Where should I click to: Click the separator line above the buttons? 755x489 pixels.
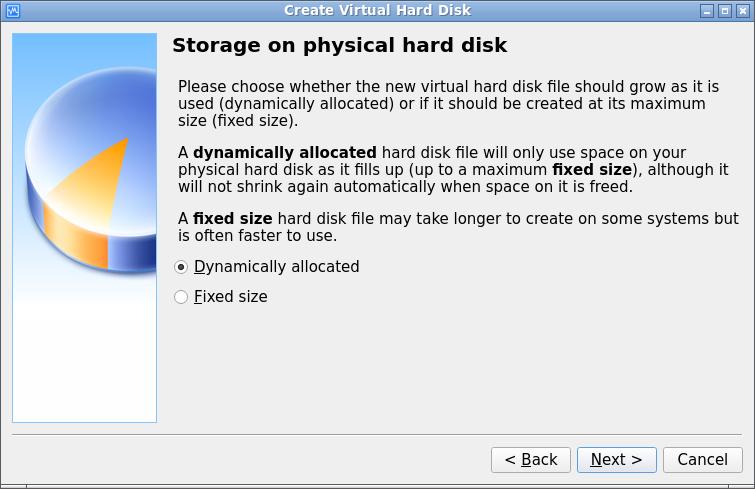pyautogui.click(x=377, y=435)
